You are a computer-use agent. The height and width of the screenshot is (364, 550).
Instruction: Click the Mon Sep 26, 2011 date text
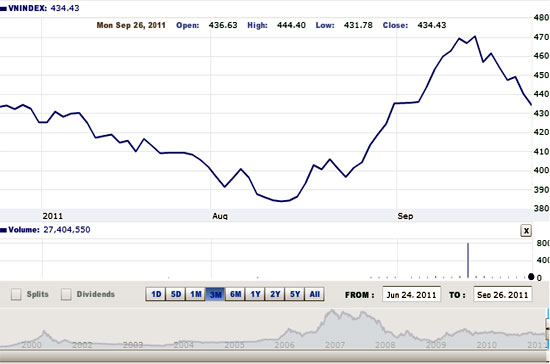tap(131, 25)
